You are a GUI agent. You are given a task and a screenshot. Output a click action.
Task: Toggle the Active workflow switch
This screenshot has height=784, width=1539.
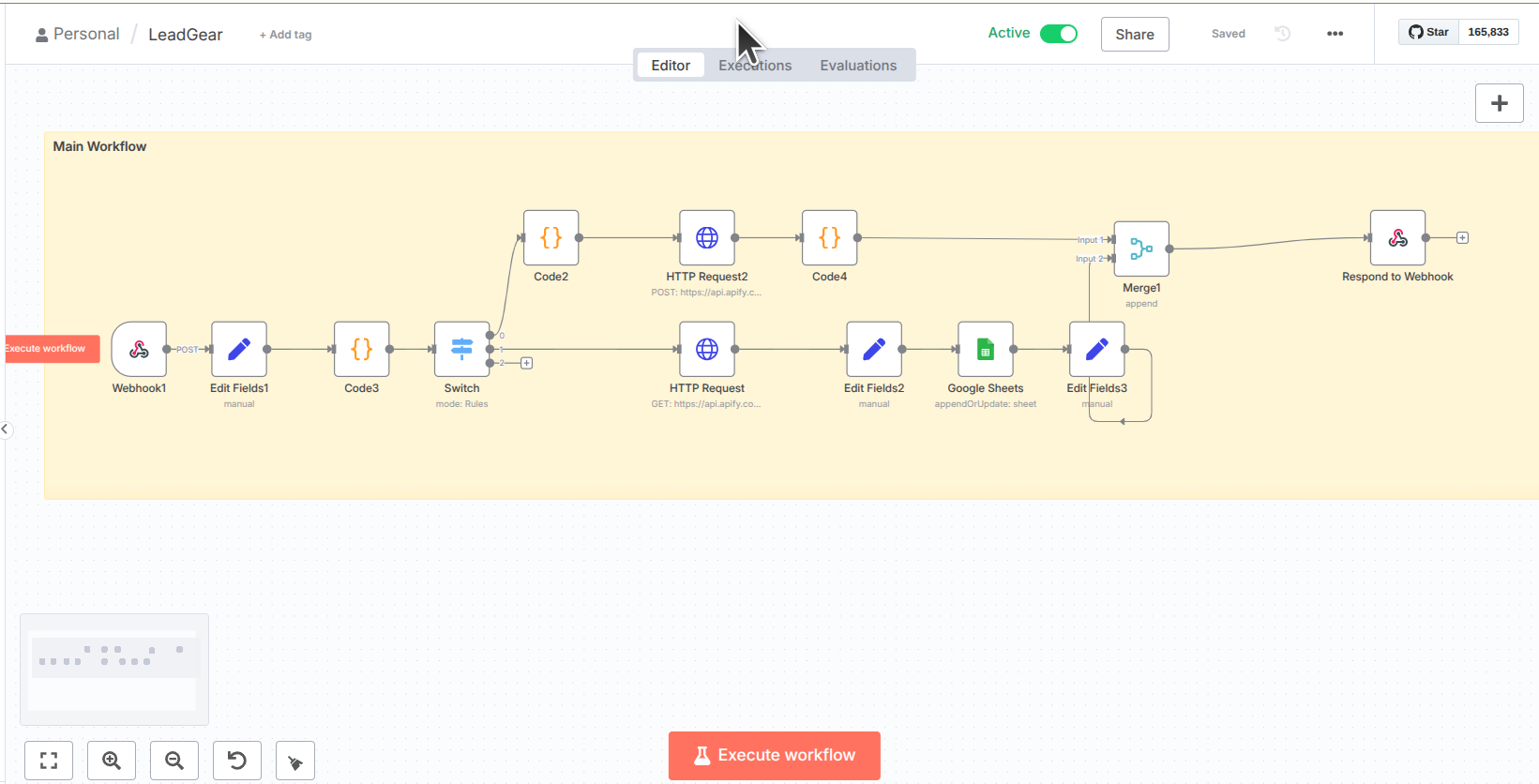[x=1059, y=34]
